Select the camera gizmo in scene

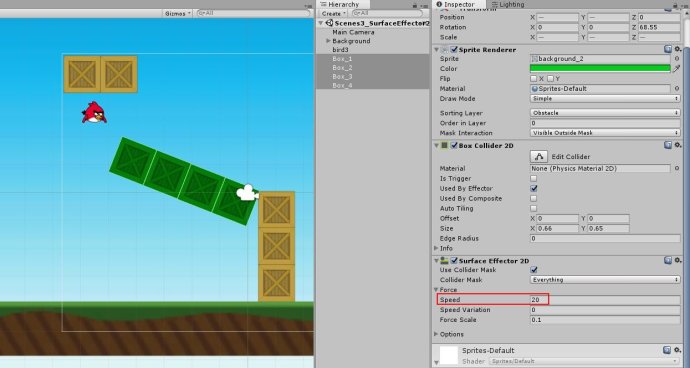pos(247,193)
